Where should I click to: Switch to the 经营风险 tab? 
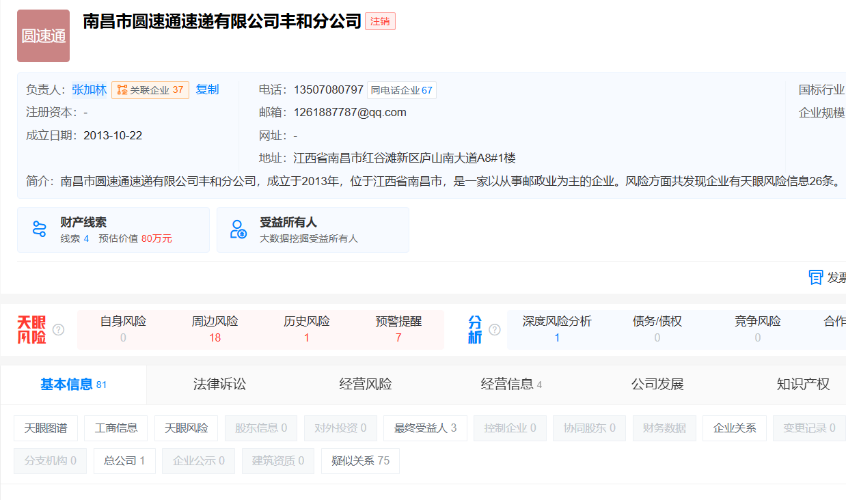tap(365, 385)
